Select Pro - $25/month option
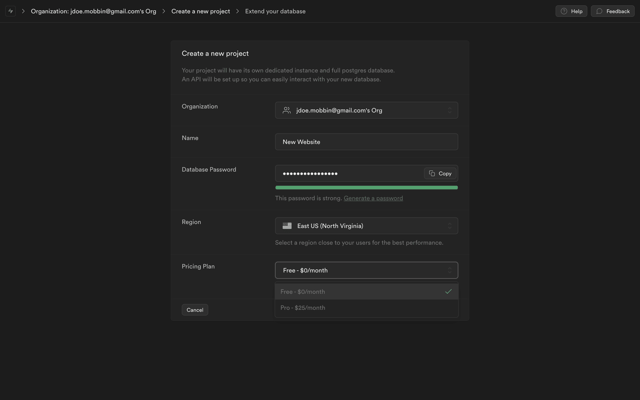Image resolution: width=640 pixels, height=400 pixels. click(x=367, y=308)
